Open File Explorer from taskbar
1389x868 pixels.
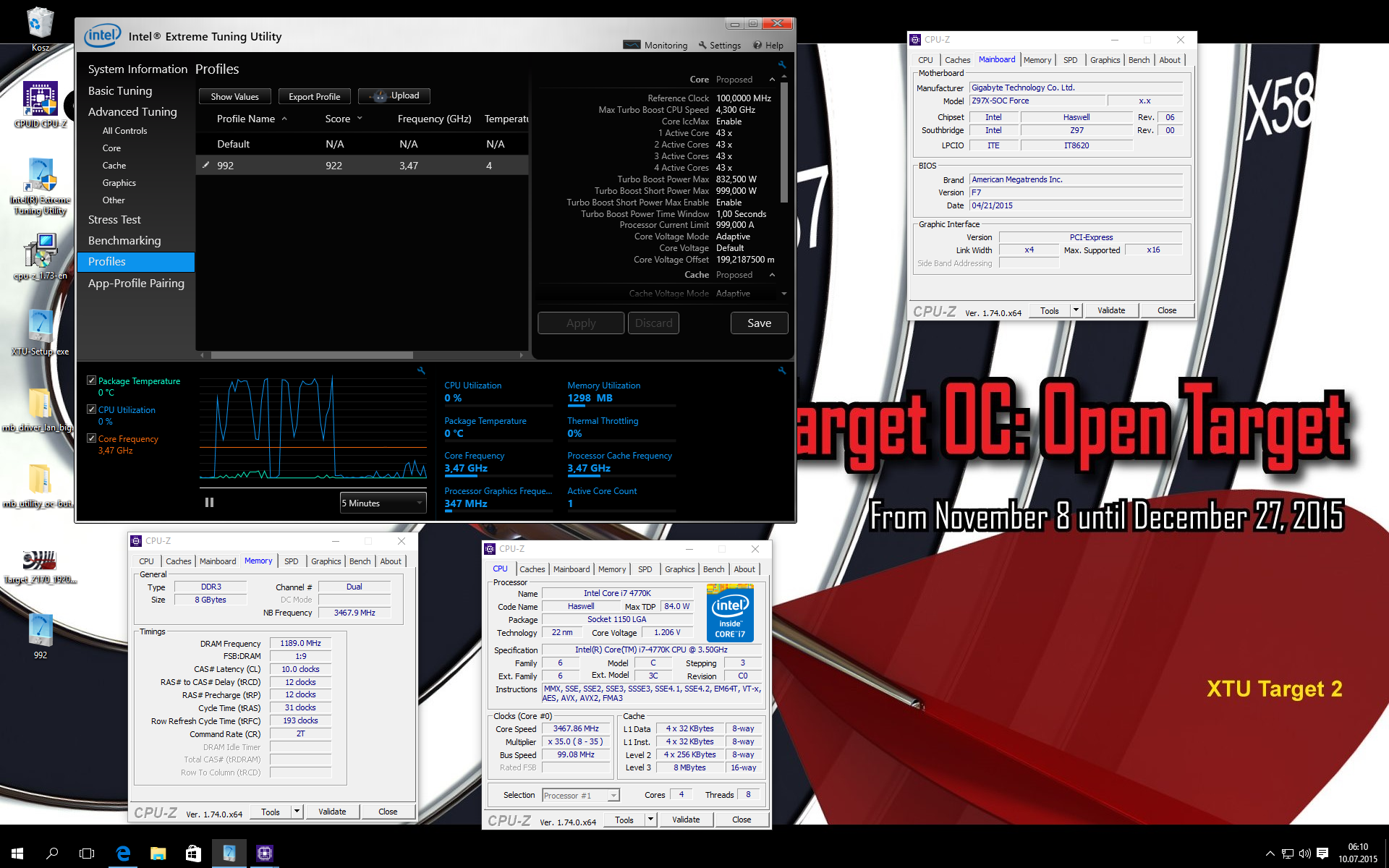(158, 854)
